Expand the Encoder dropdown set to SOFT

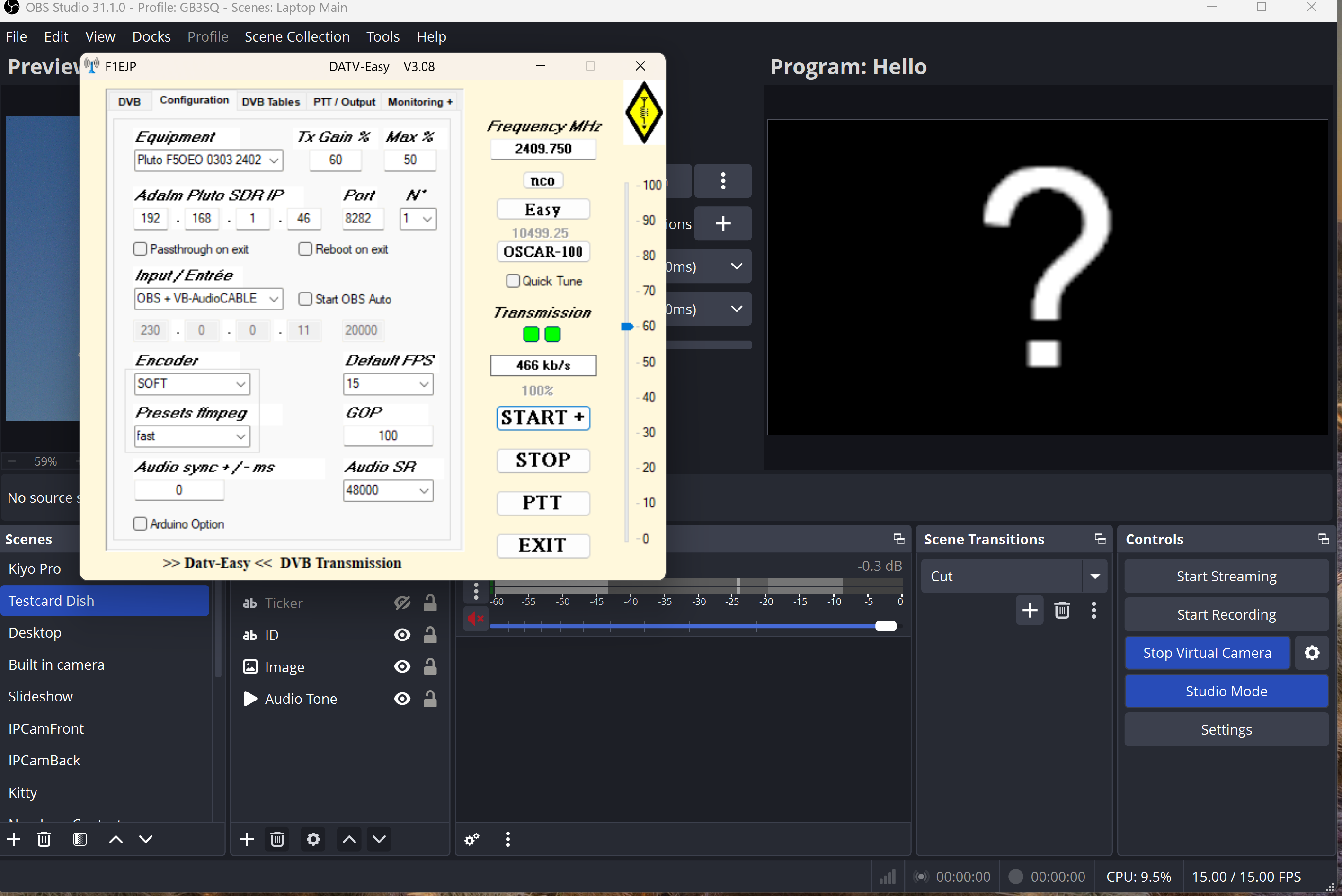click(192, 383)
